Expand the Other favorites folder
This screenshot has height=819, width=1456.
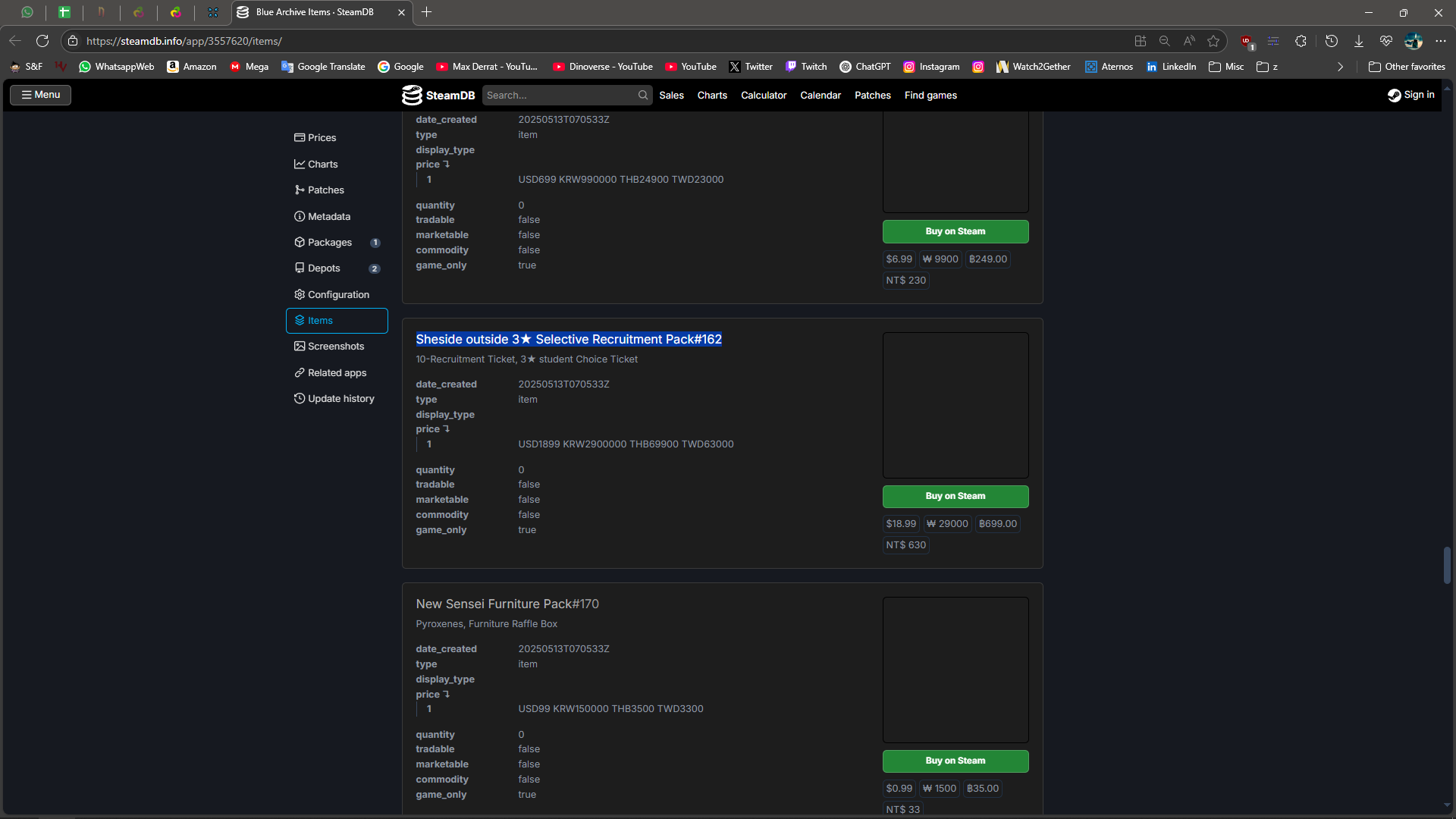[1407, 67]
